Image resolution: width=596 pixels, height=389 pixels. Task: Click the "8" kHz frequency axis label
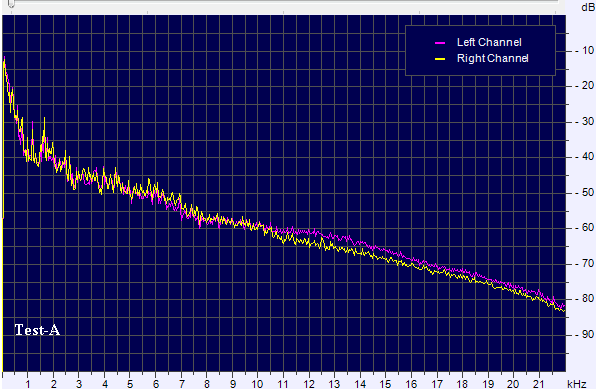pos(207,384)
